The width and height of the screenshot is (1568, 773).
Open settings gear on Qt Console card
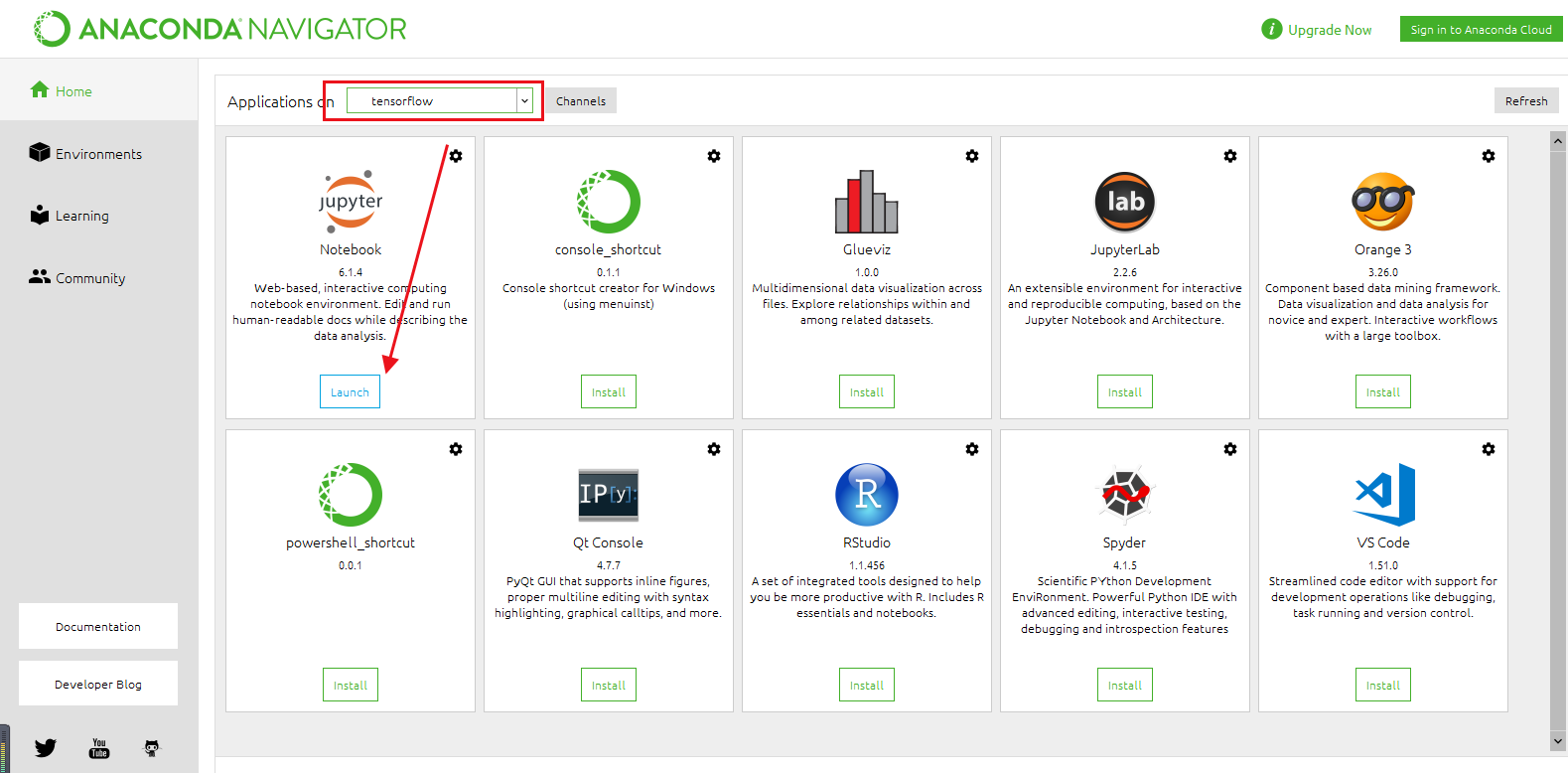click(714, 449)
